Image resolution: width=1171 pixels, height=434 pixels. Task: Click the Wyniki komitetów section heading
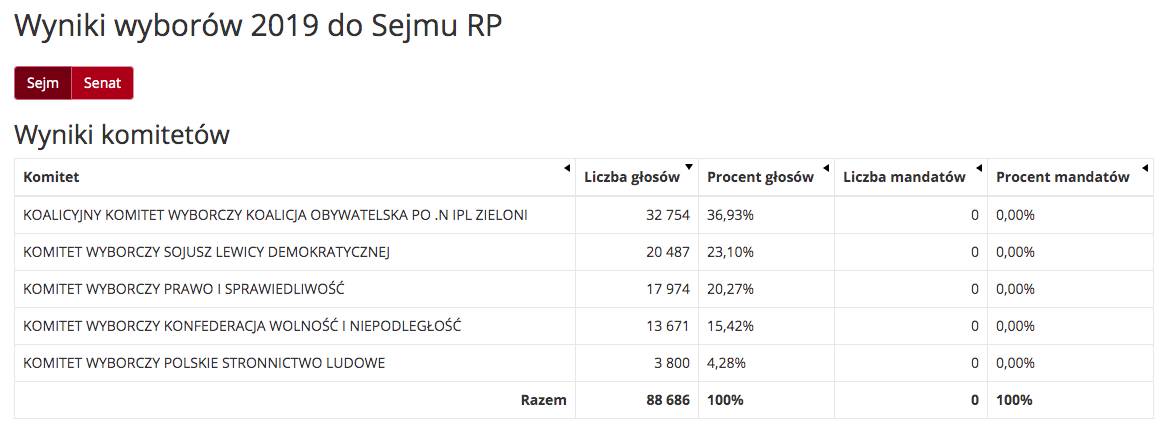pyautogui.click(x=122, y=134)
